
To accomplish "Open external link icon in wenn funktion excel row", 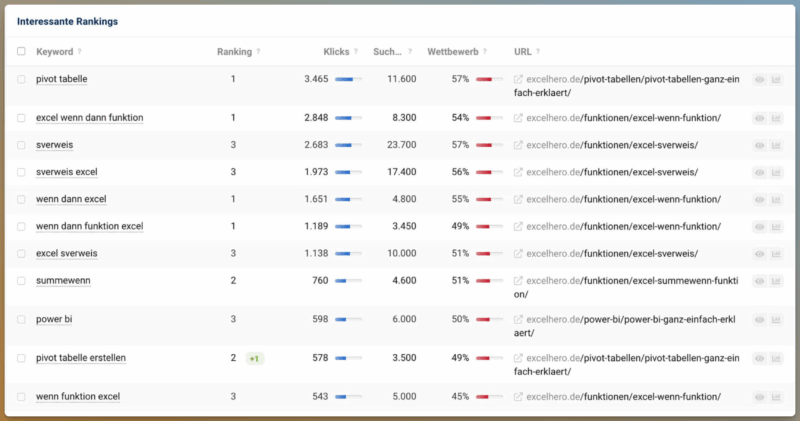I will point(518,397).
